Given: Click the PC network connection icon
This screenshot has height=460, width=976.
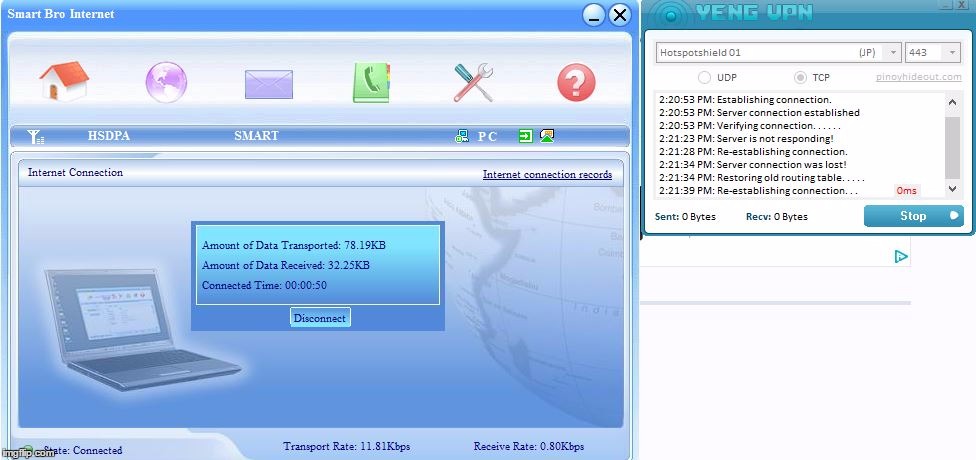Looking at the screenshot, I should 462,136.
